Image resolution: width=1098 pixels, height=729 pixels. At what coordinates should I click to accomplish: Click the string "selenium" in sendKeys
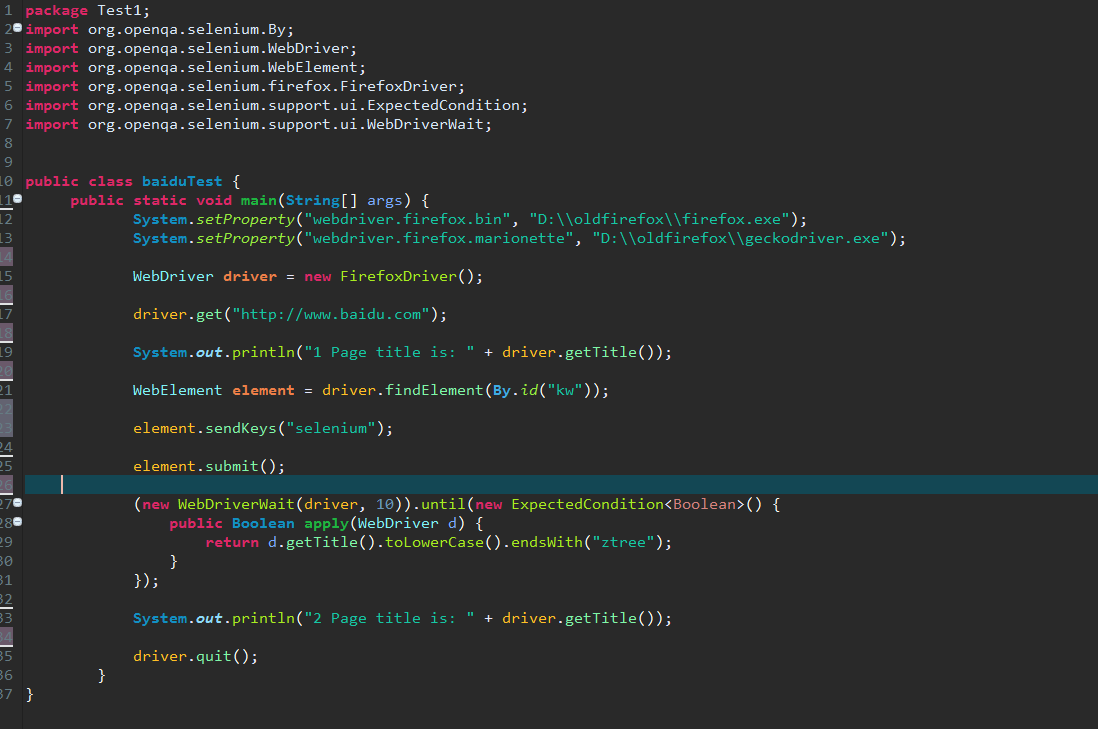point(331,428)
